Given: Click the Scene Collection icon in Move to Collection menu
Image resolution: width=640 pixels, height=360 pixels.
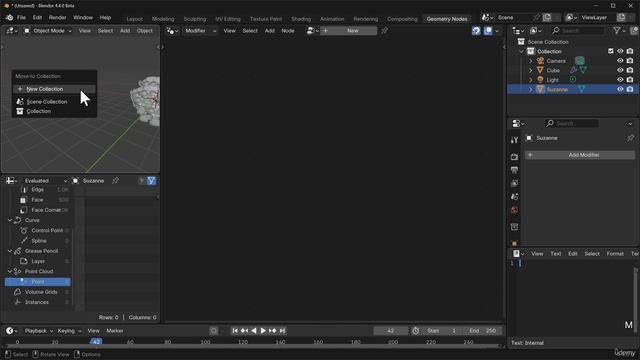Looking at the screenshot, I should point(20,102).
